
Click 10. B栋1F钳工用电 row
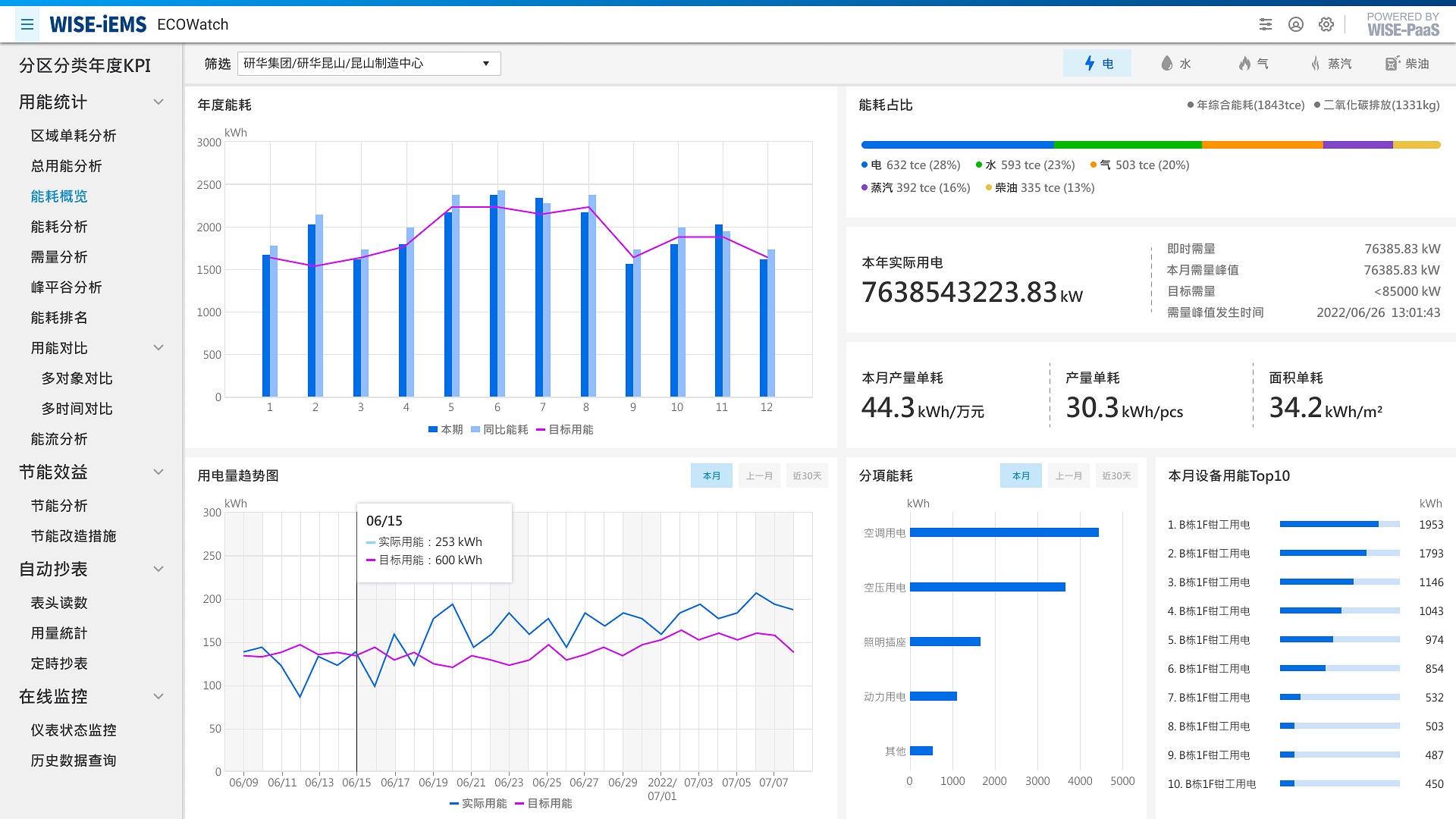(1305, 783)
